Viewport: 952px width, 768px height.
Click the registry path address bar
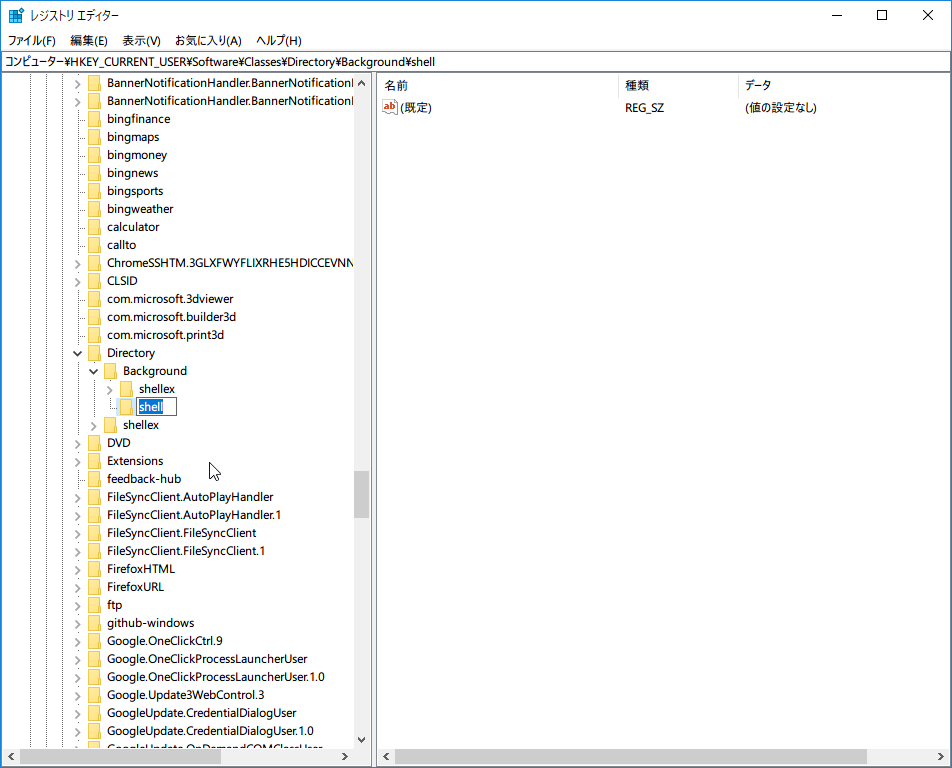click(x=476, y=62)
